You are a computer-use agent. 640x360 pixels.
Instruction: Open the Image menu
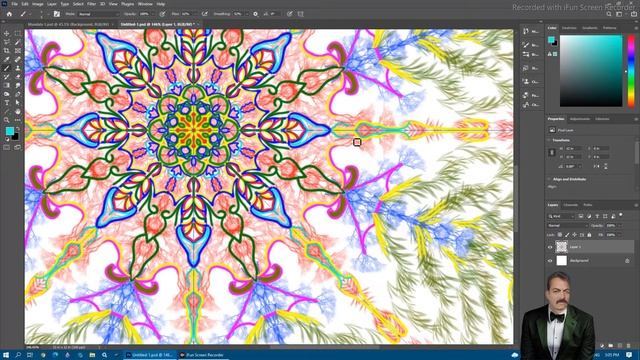(x=38, y=4)
